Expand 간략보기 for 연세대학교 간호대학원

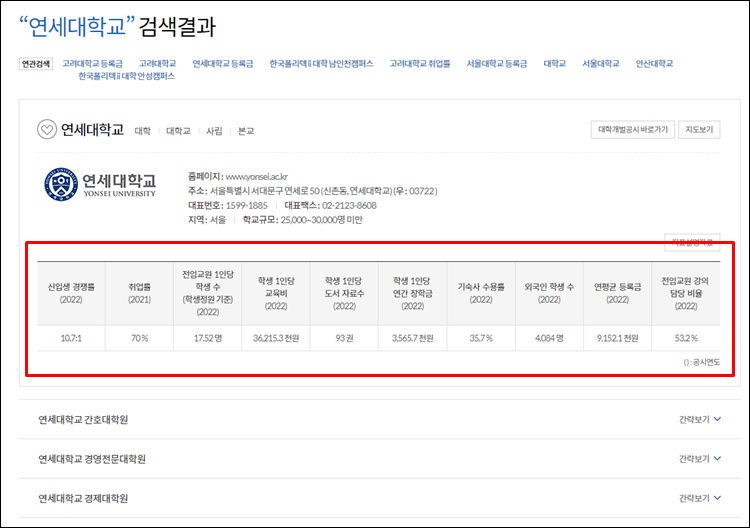coord(700,419)
